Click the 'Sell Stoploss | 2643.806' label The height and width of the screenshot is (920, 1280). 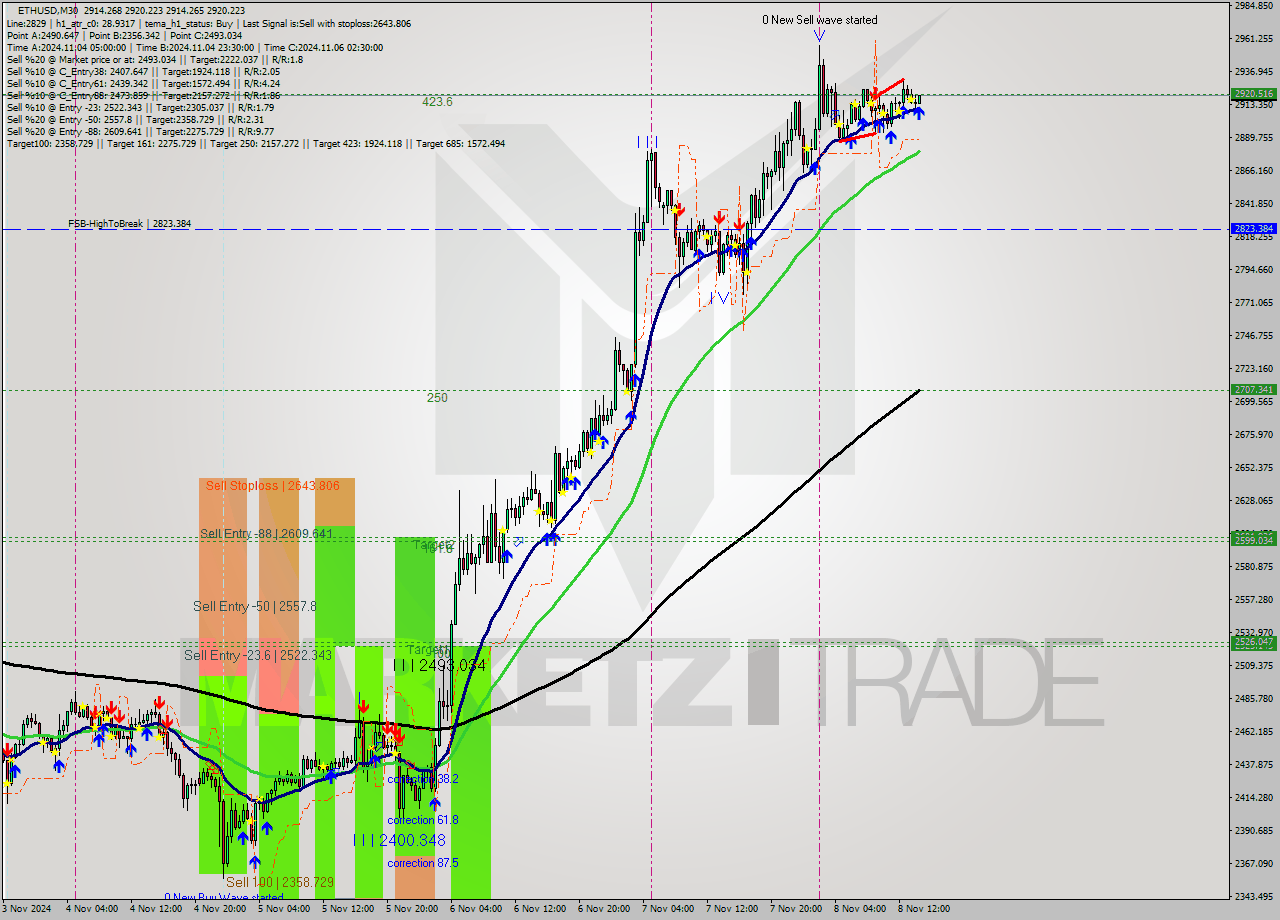(273, 486)
